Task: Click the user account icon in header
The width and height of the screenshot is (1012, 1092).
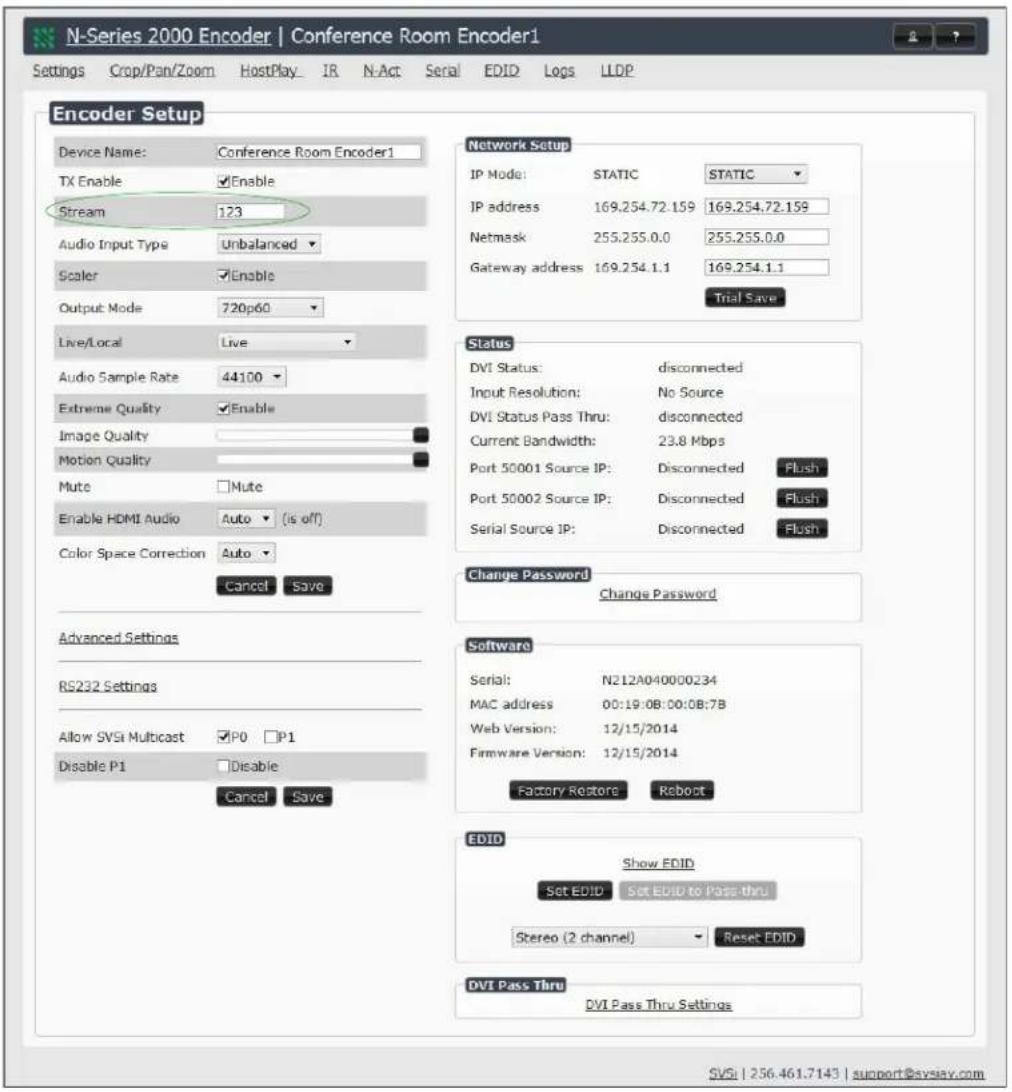Action: click(x=913, y=37)
